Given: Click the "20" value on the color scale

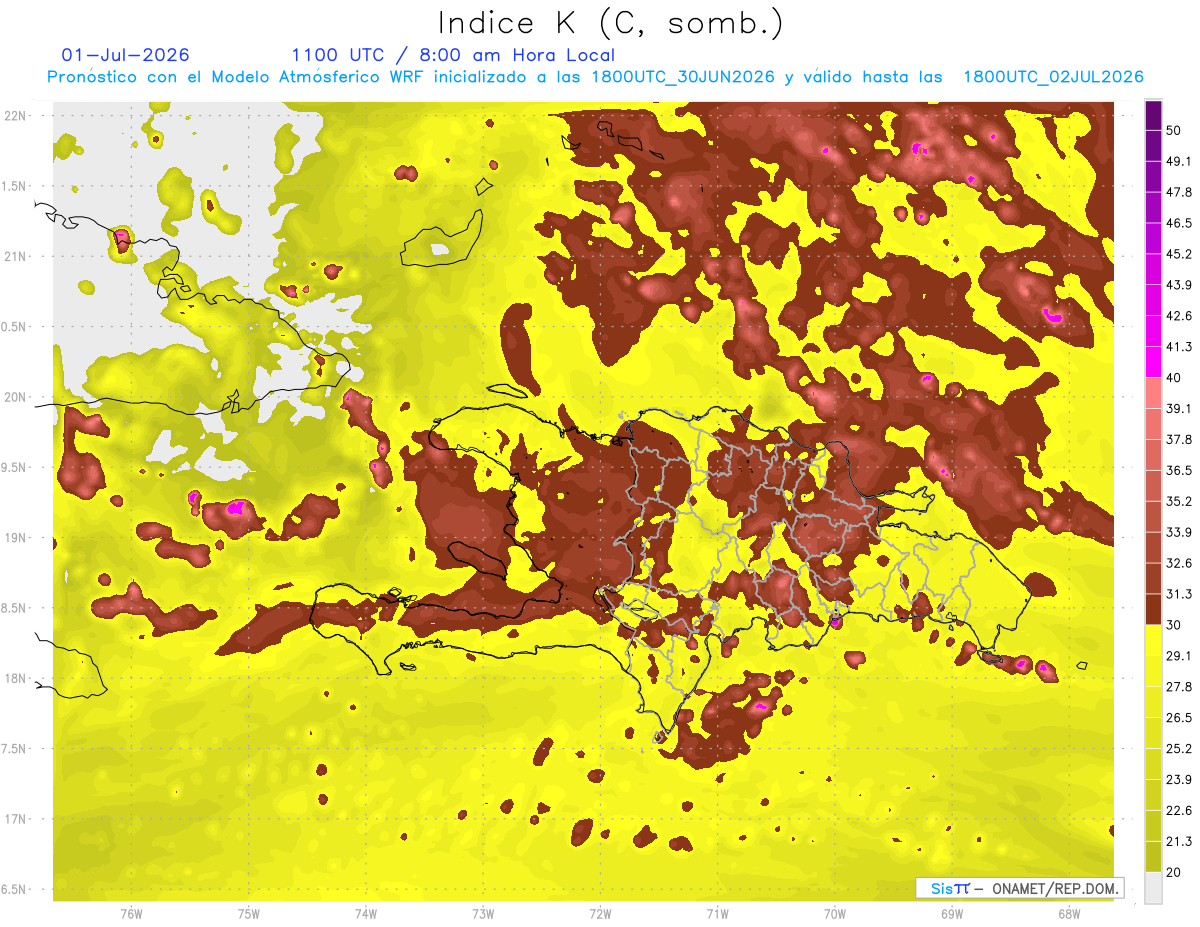Looking at the screenshot, I should 1175,872.
